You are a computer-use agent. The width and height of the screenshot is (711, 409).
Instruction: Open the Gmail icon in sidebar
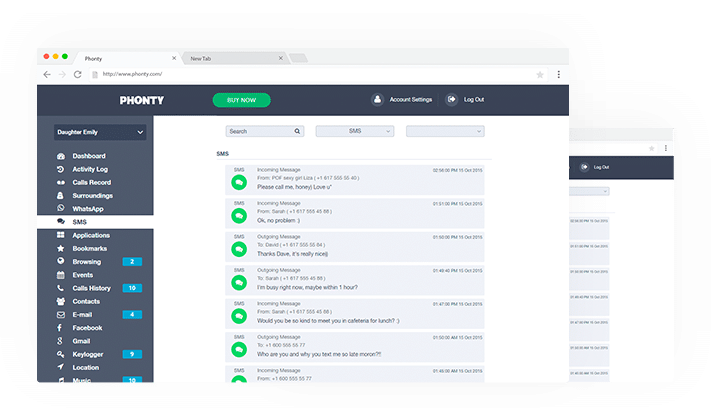pos(59,341)
